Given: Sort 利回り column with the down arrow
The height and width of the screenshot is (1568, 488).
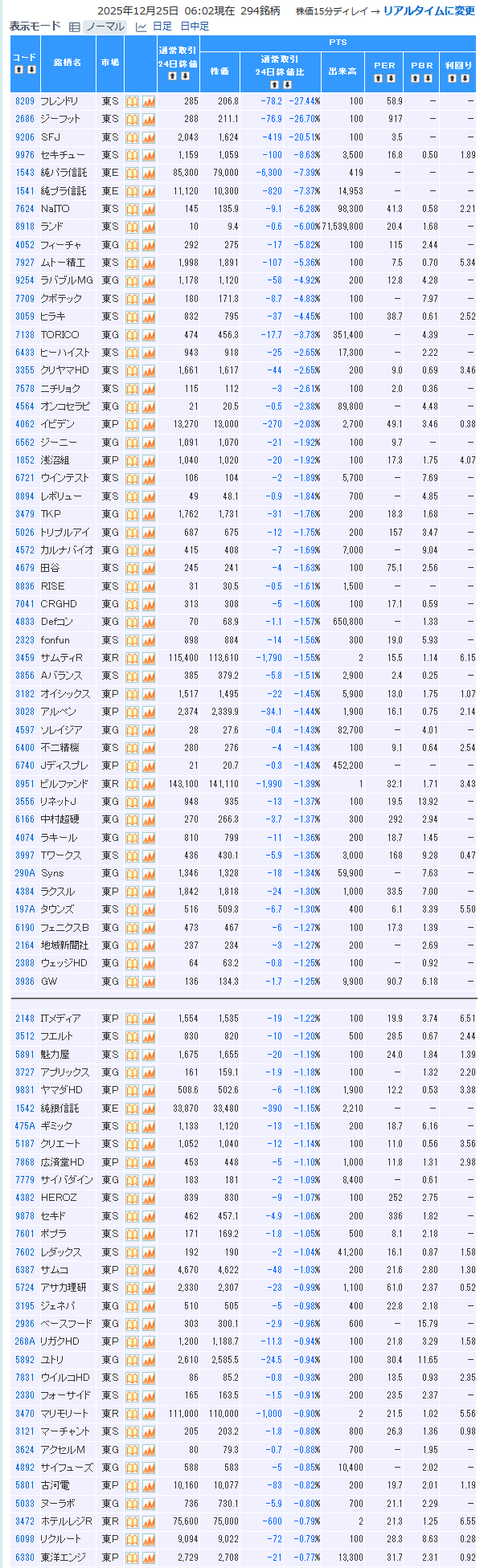Looking at the screenshot, I should [x=465, y=79].
